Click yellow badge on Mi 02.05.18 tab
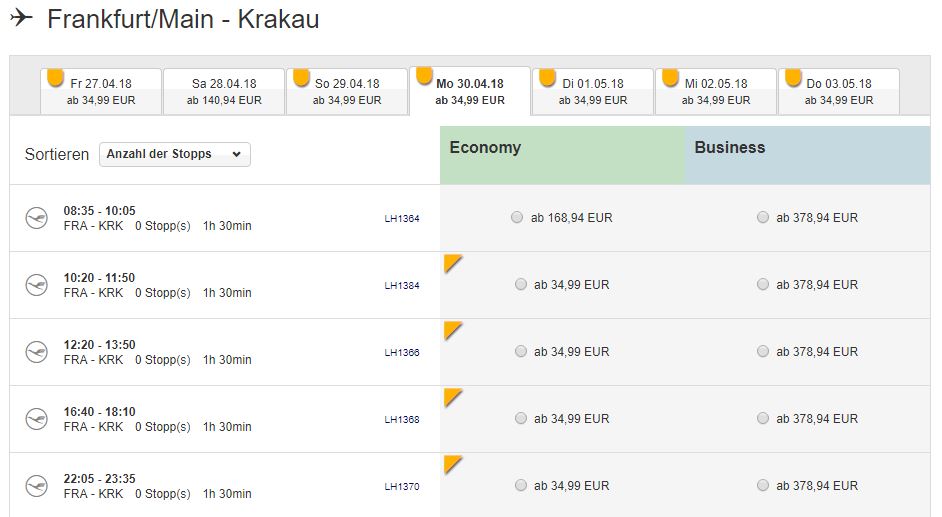 670,77
